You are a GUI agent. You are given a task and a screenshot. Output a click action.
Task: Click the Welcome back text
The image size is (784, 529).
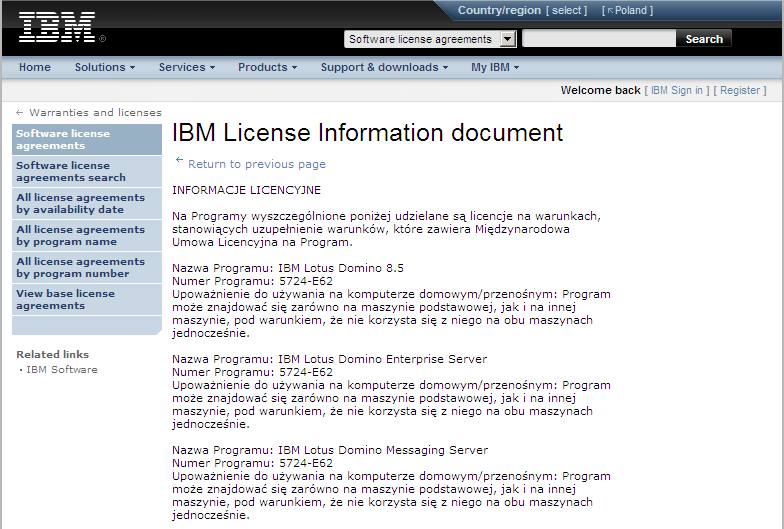click(600, 90)
